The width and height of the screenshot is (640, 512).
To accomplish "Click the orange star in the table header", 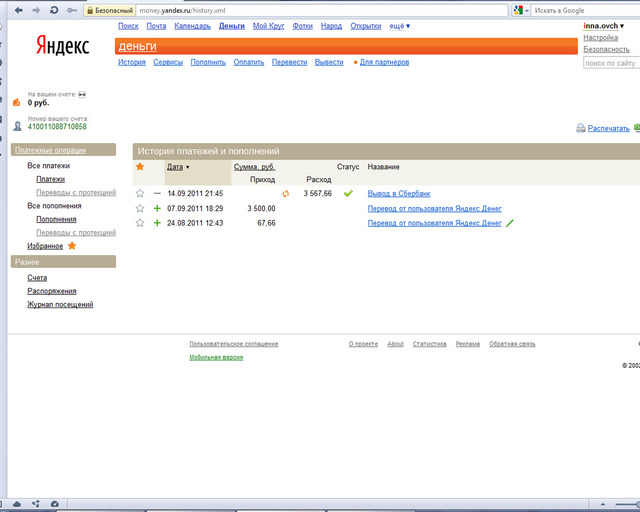I will coord(140,166).
